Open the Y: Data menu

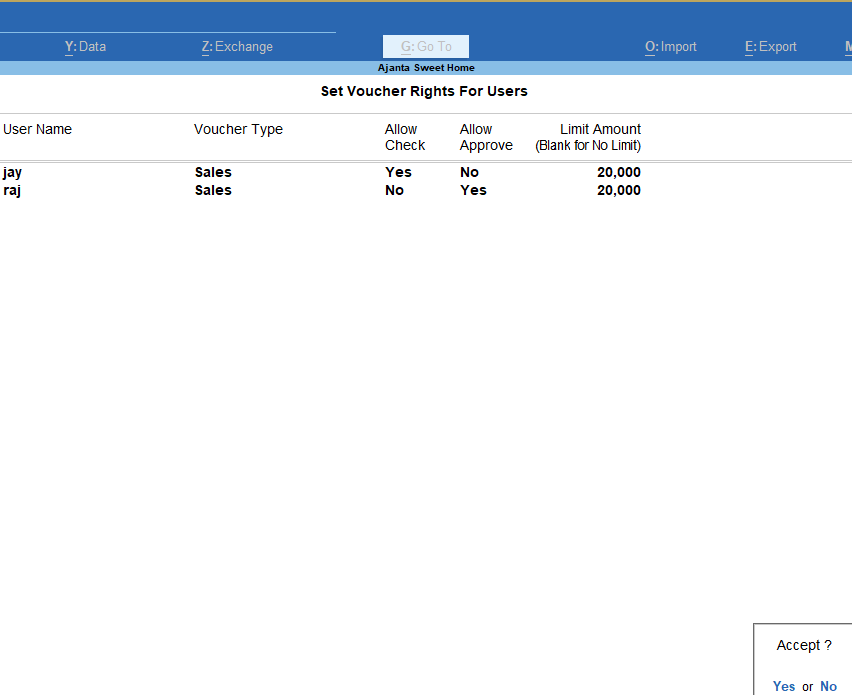pos(86,46)
